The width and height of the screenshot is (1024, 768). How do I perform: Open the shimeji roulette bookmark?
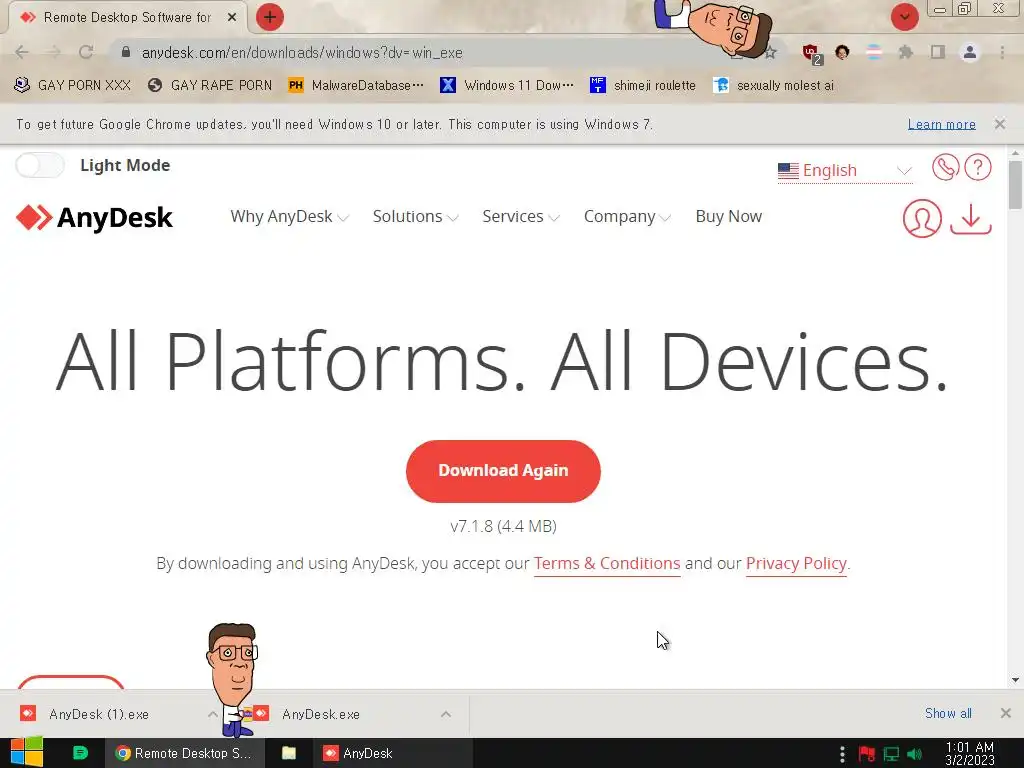643,85
